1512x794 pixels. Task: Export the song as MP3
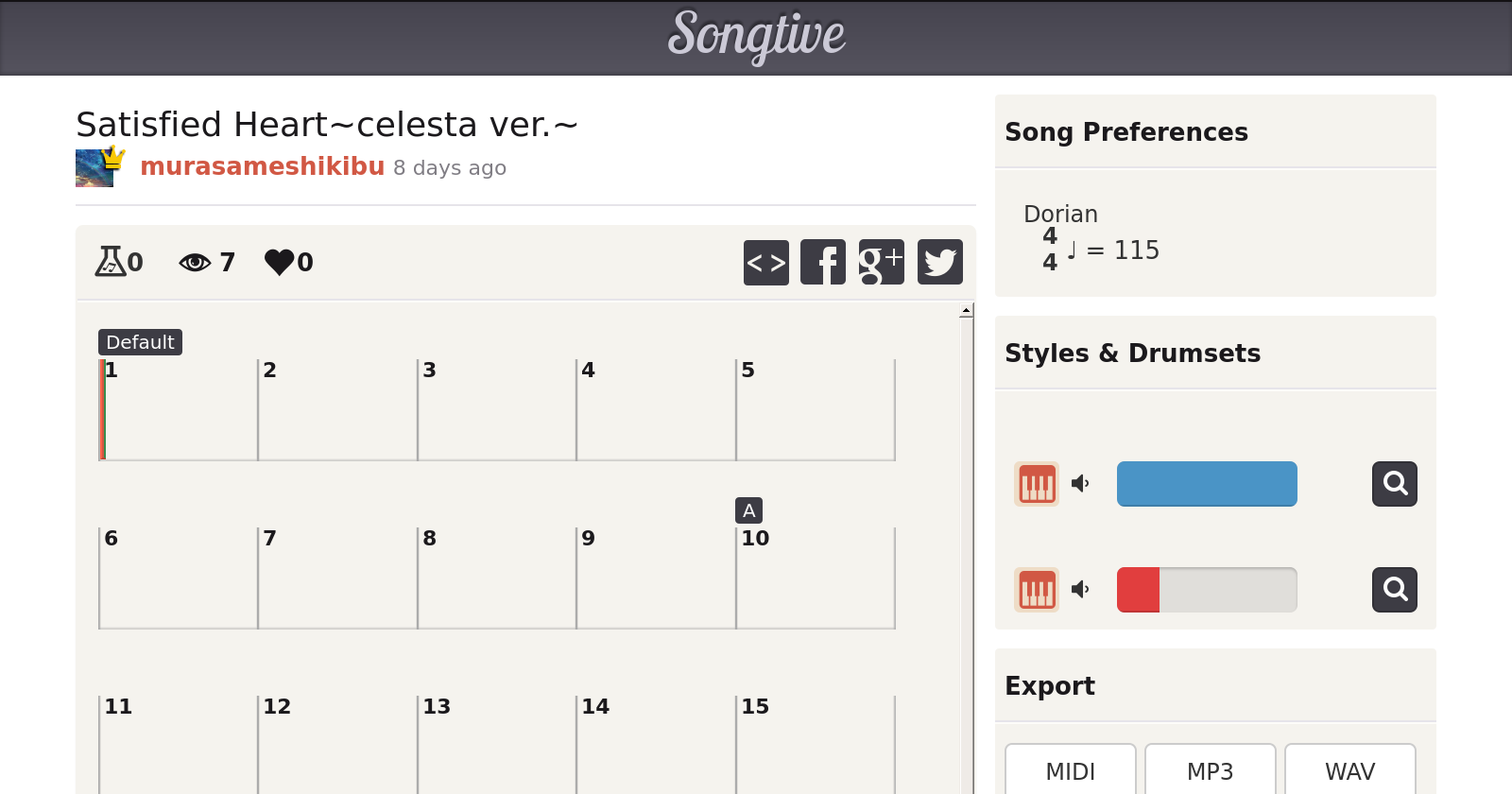1210,771
